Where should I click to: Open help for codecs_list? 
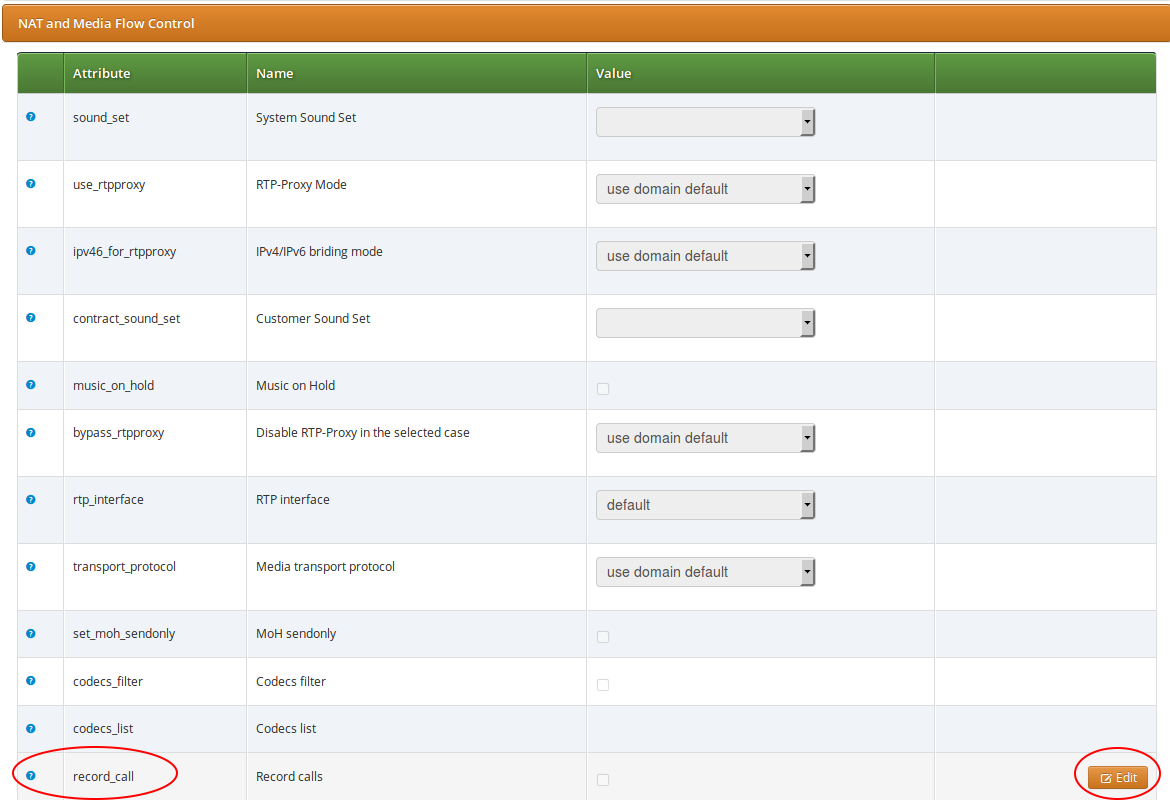(x=30, y=728)
